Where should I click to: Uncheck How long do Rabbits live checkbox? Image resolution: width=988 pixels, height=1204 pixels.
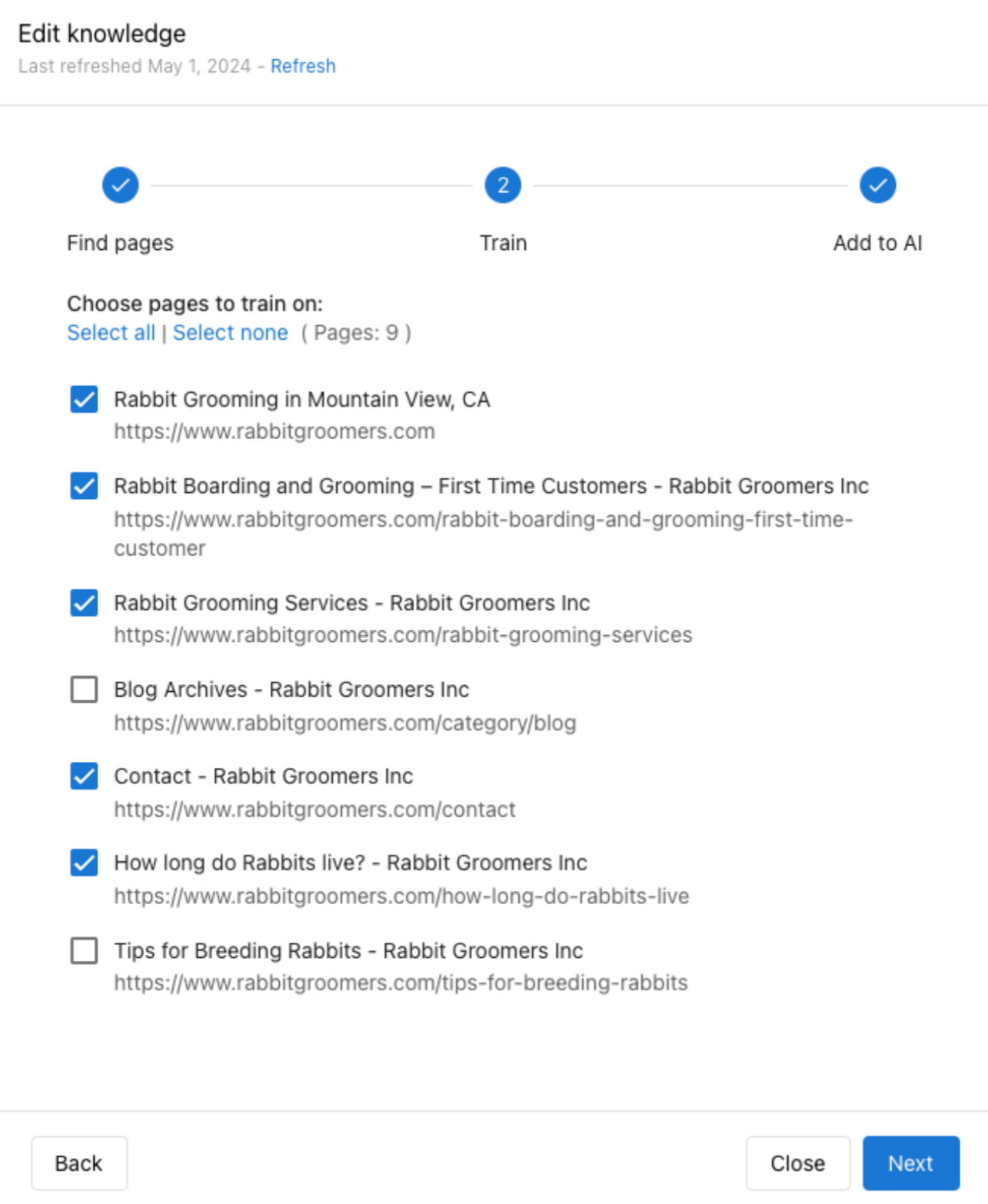click(x=84, y=863)
